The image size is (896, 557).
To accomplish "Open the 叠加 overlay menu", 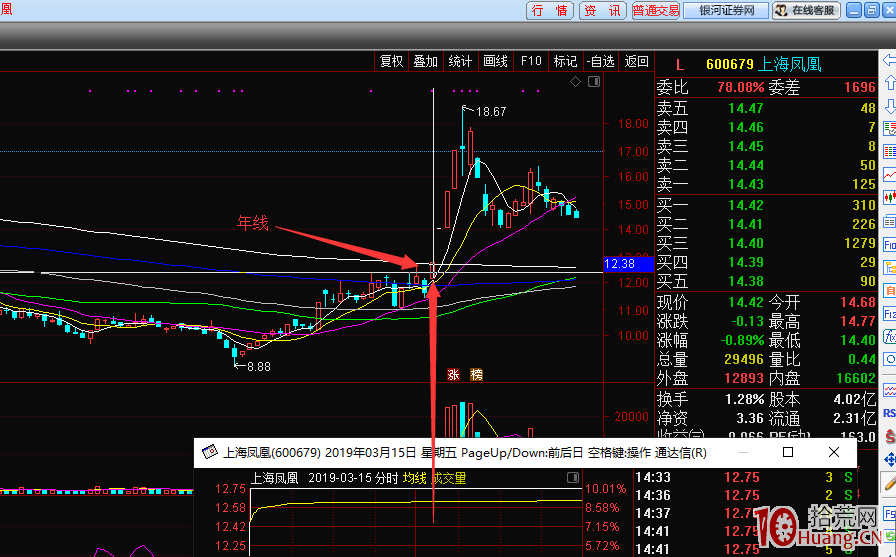I will (x=426, y=61).
